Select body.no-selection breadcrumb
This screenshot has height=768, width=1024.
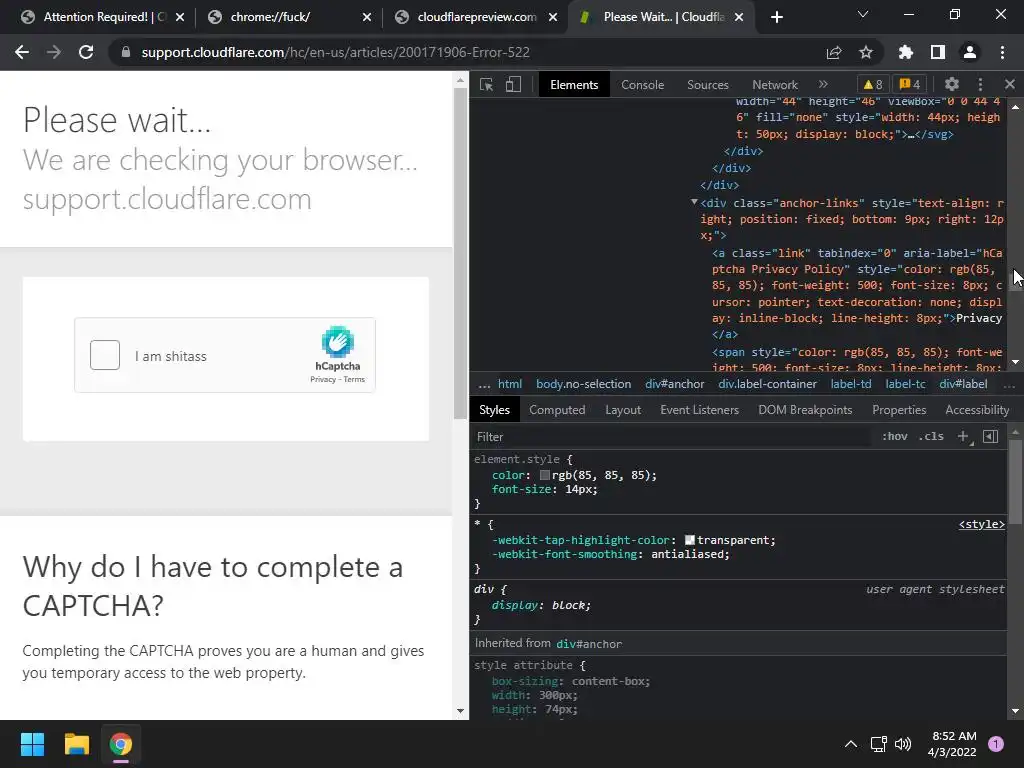click(584, 384)
